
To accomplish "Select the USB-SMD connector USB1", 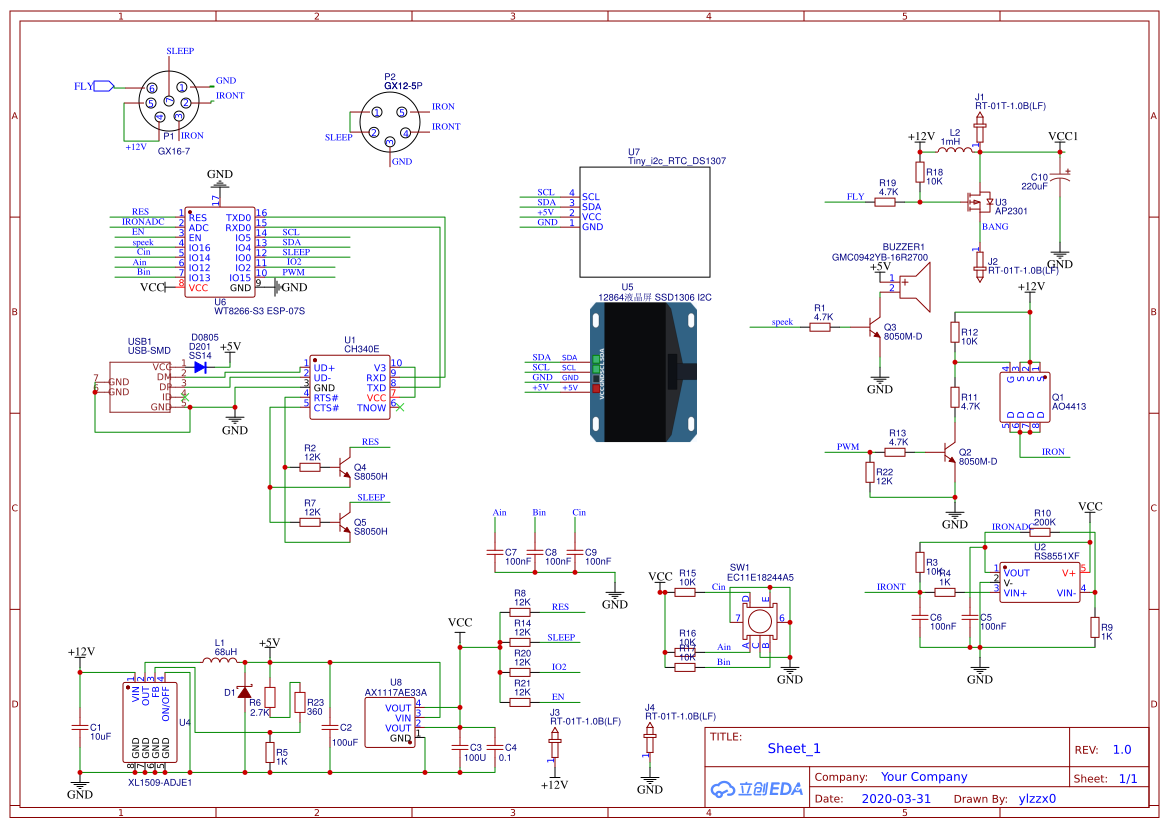I will click(140, 388).
